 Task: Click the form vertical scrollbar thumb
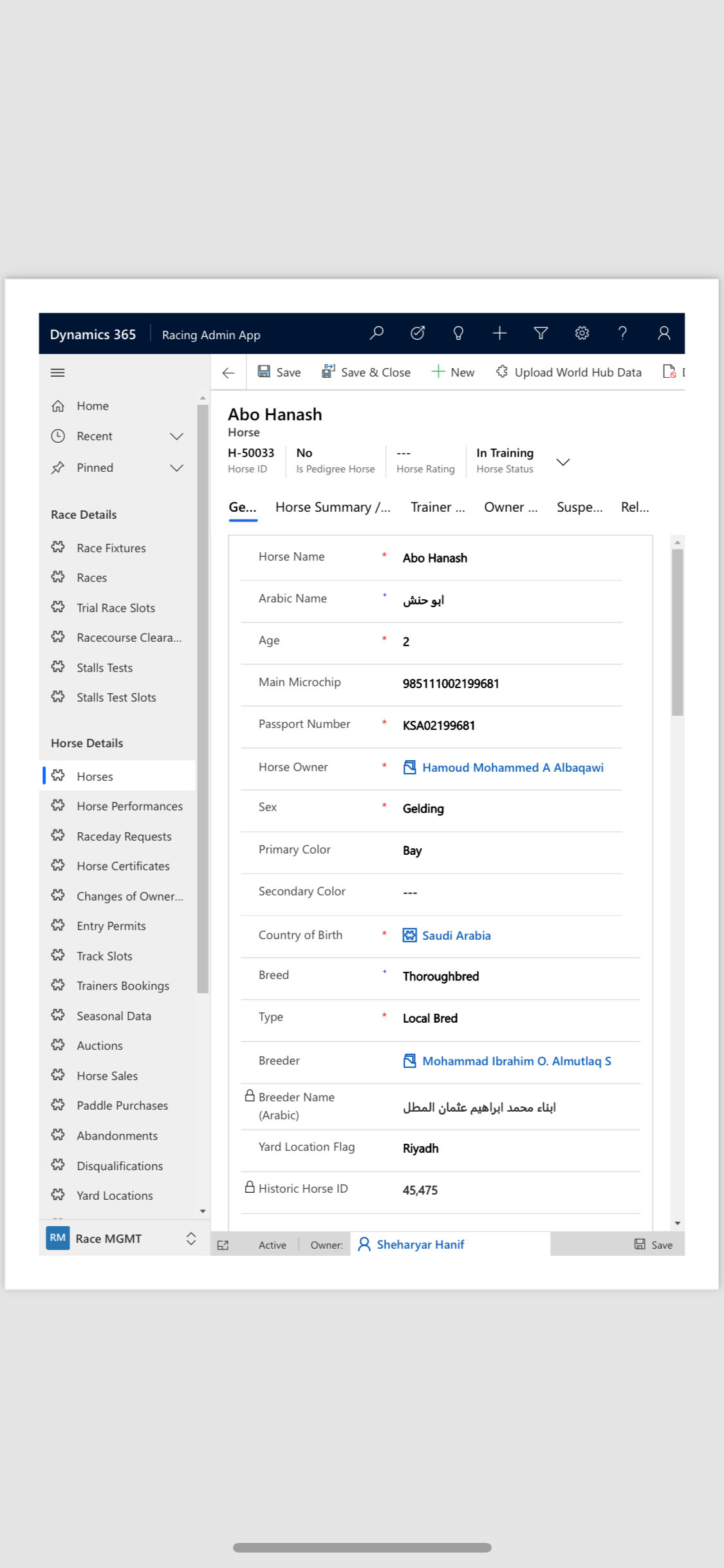tap(677, 631)
